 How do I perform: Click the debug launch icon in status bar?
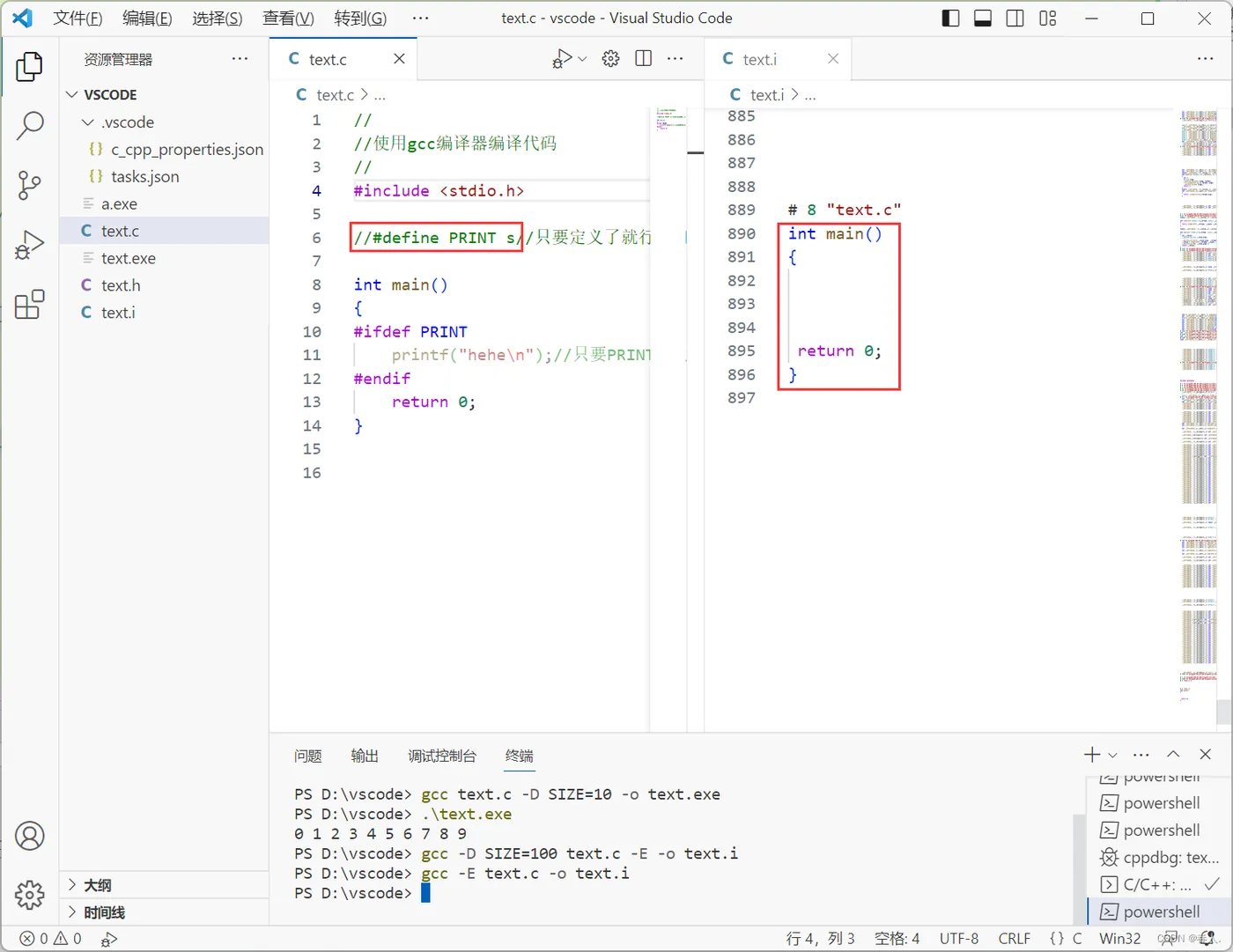109,939
